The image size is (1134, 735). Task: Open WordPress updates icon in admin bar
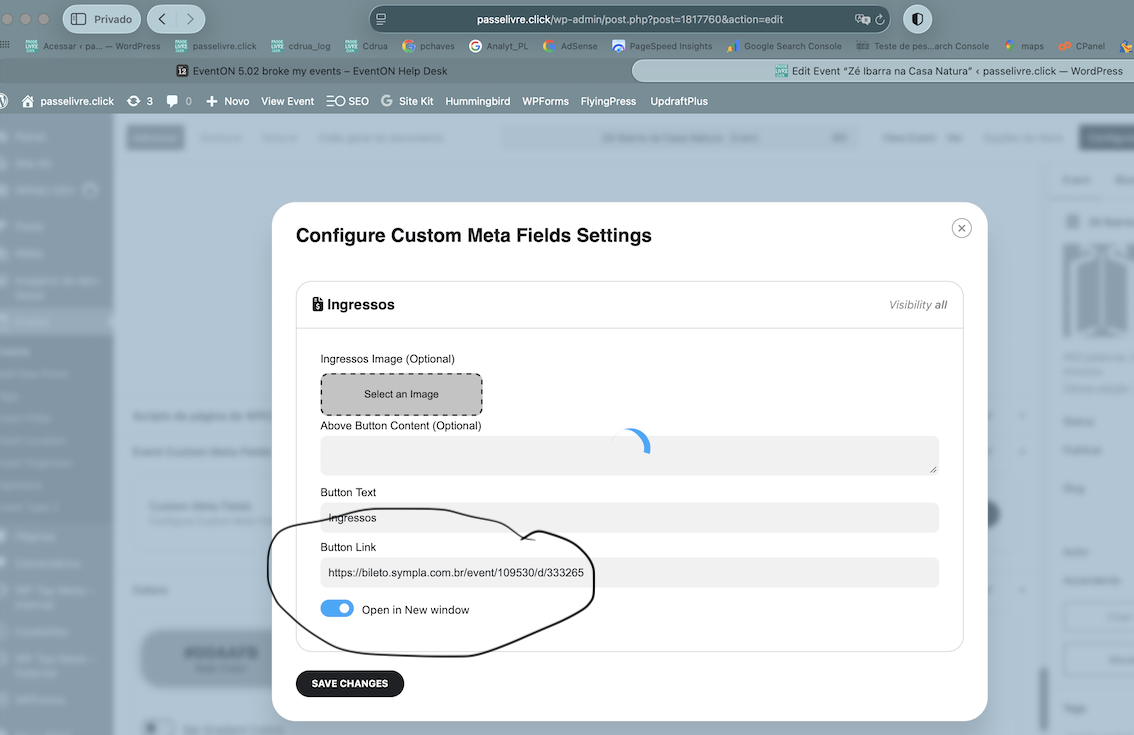point(140,101)
